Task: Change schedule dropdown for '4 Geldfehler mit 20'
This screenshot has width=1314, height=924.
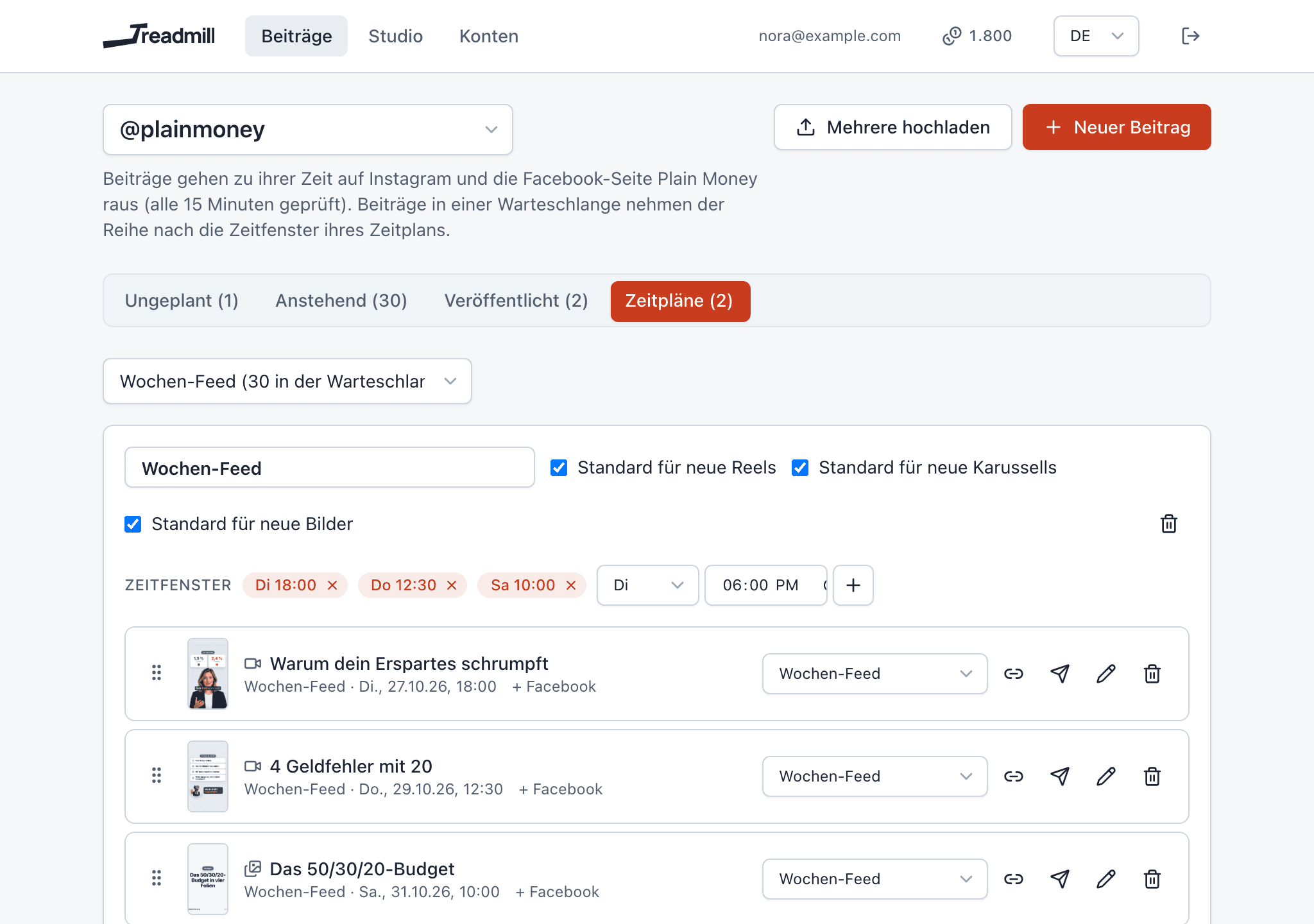Action: click(x=875, y=776)
